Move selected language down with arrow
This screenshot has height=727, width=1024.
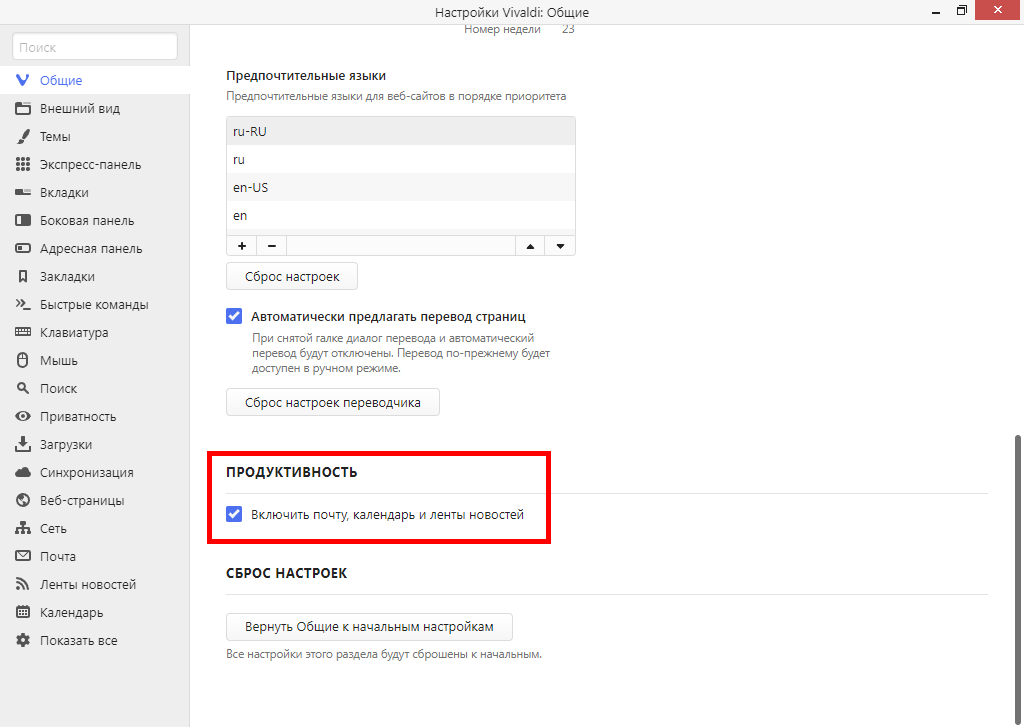(x=560, y=246)
